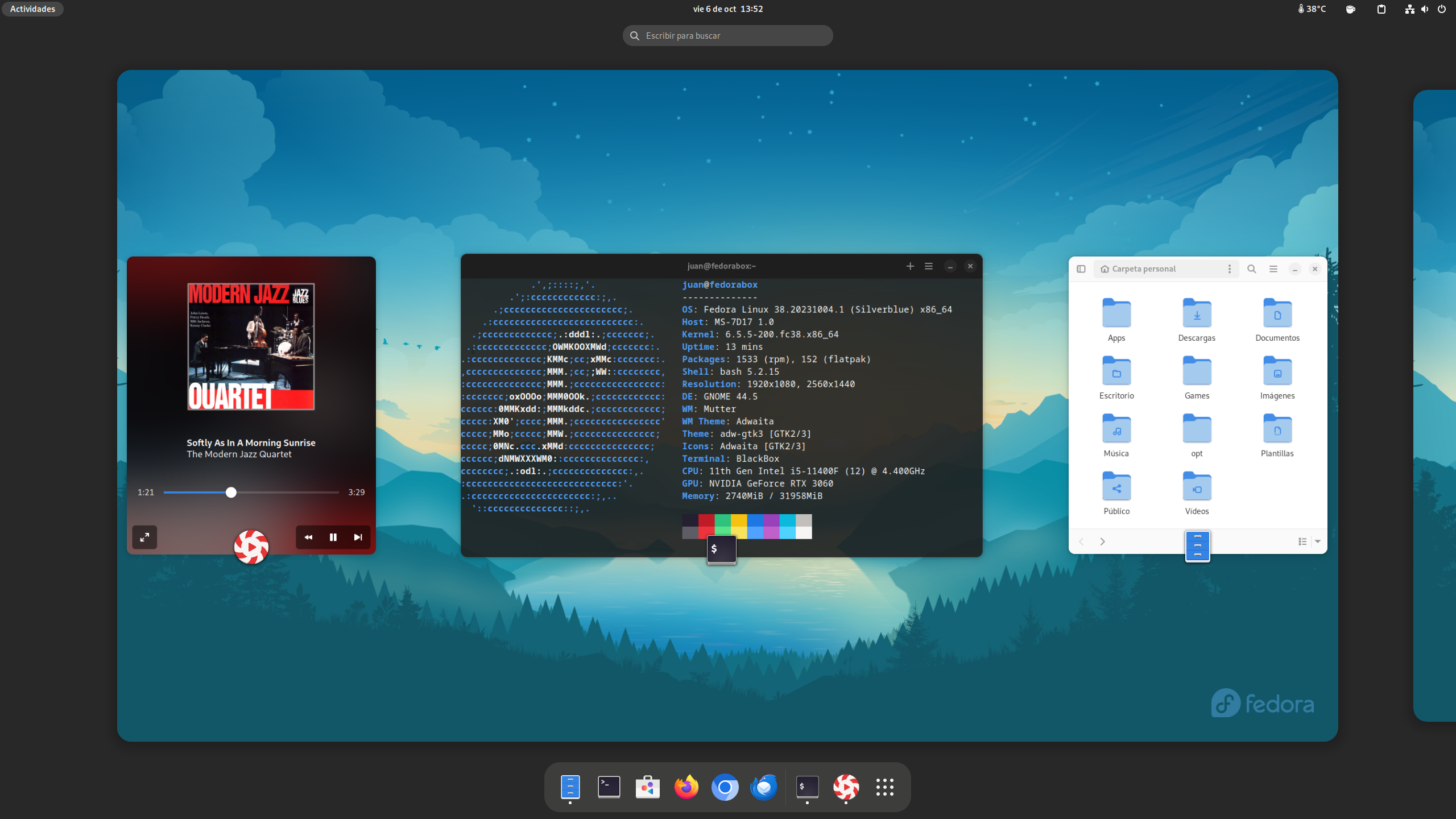
Task: Open the Descargas folder
Action: (1197, 320)
